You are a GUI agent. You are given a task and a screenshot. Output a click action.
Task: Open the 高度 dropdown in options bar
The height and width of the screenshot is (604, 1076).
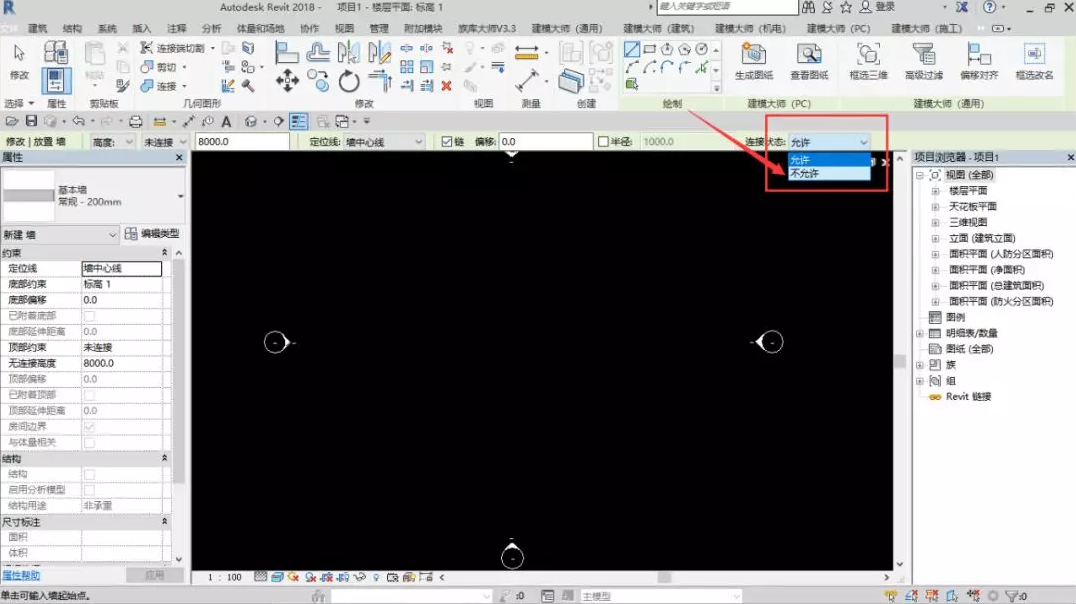(x=113, y=141)
